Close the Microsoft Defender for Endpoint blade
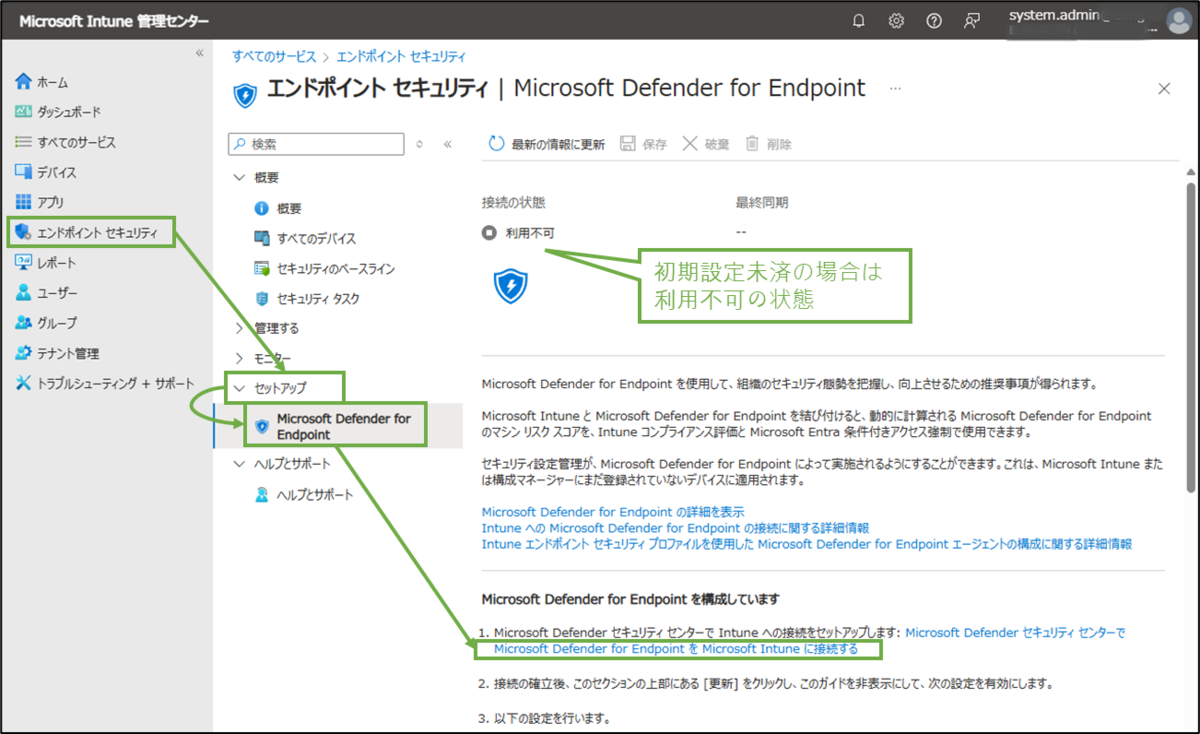The height and width of the screenshot is (734, 1200). pos(1164,89)
